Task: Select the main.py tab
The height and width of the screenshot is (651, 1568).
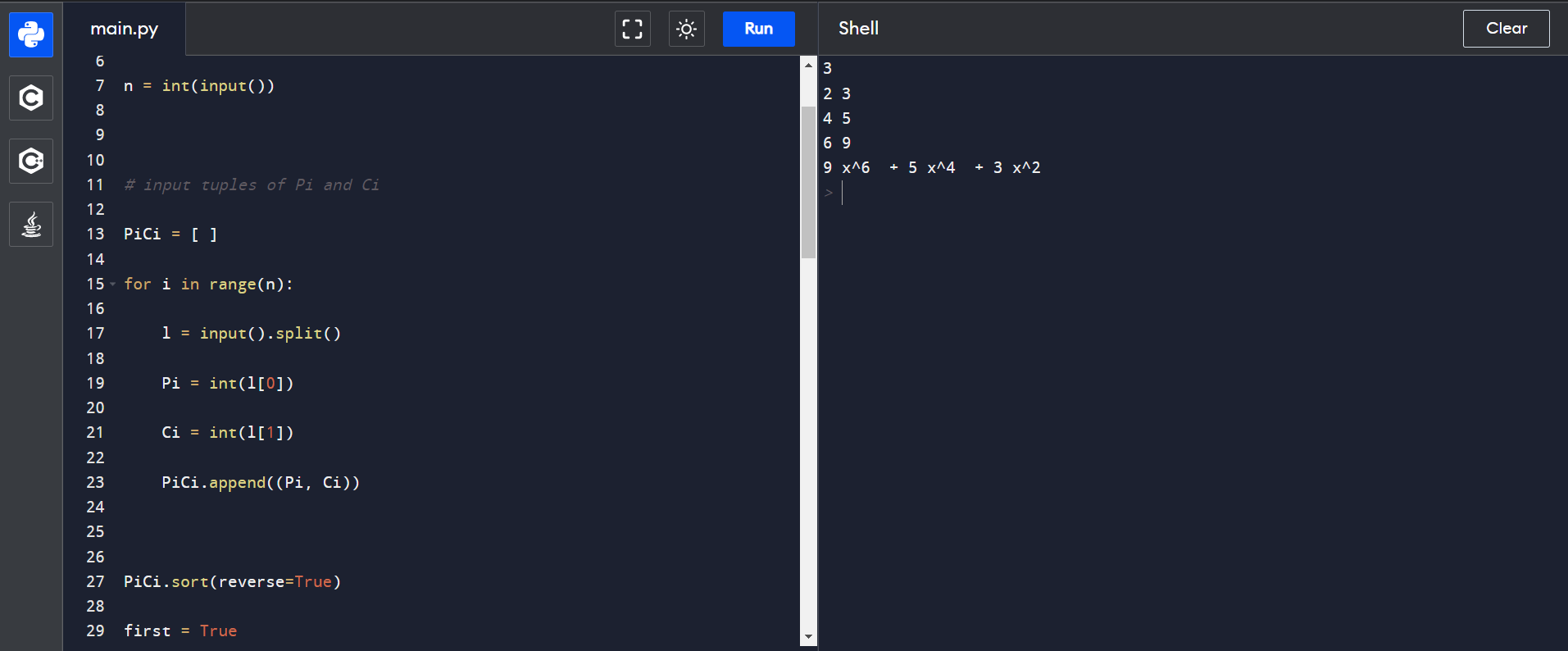Action: pyautogui.click(x=125, y=29)
